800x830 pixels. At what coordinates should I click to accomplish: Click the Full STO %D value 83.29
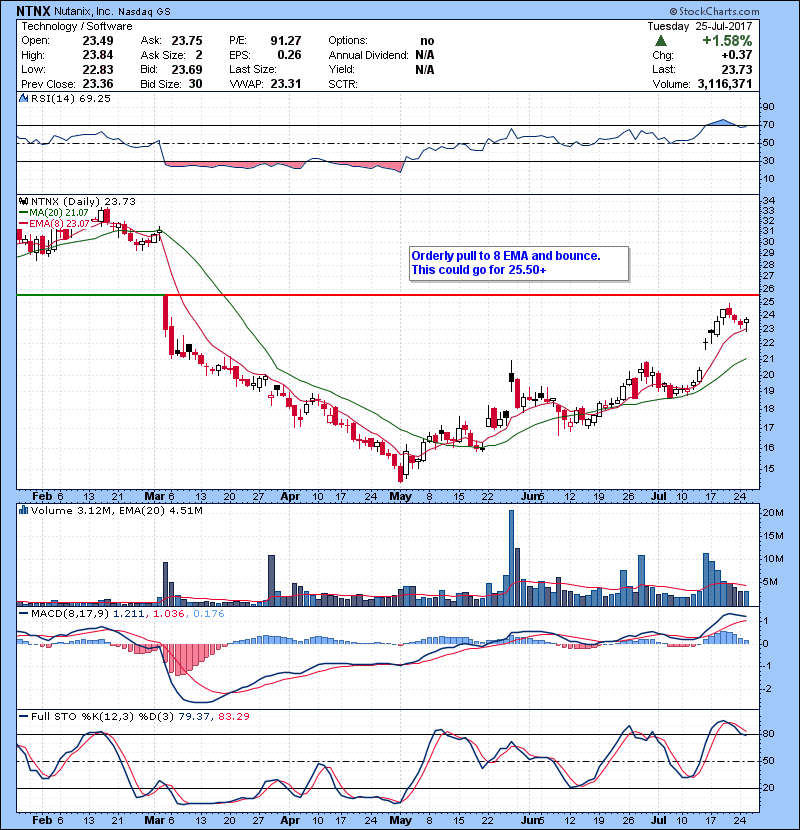click(233, 716)
